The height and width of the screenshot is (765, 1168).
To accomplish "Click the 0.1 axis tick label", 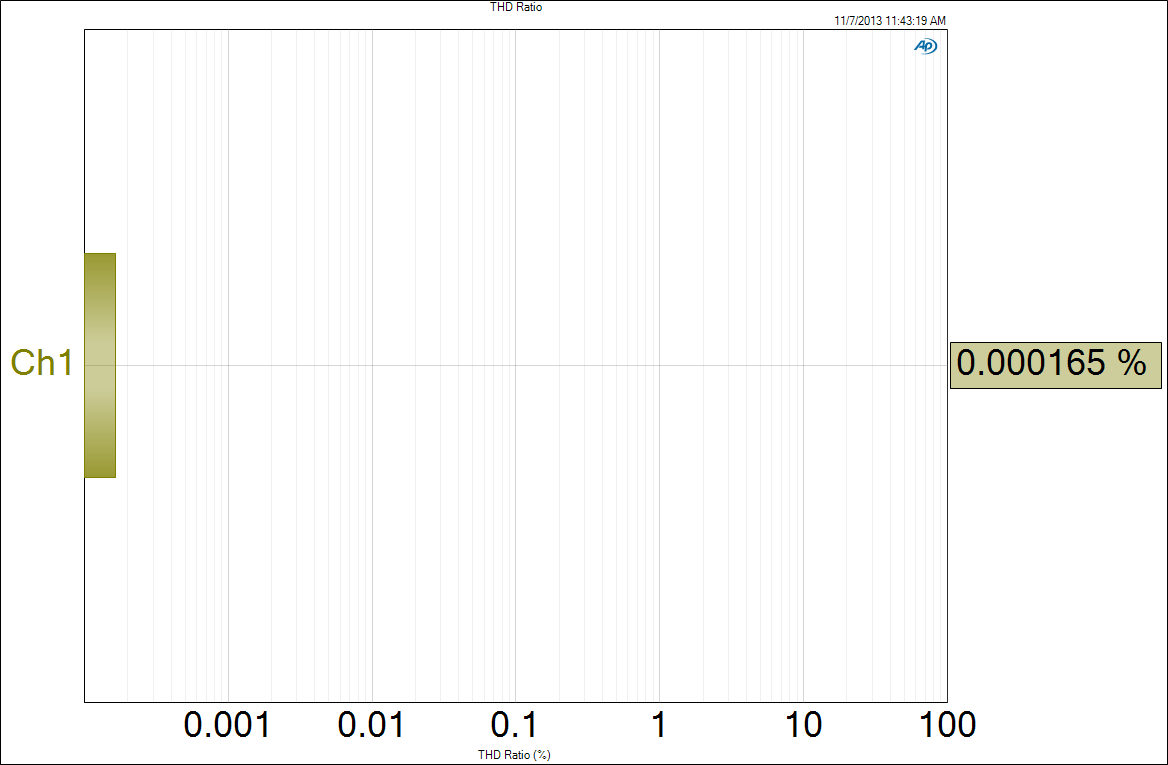I will [515, 725].
